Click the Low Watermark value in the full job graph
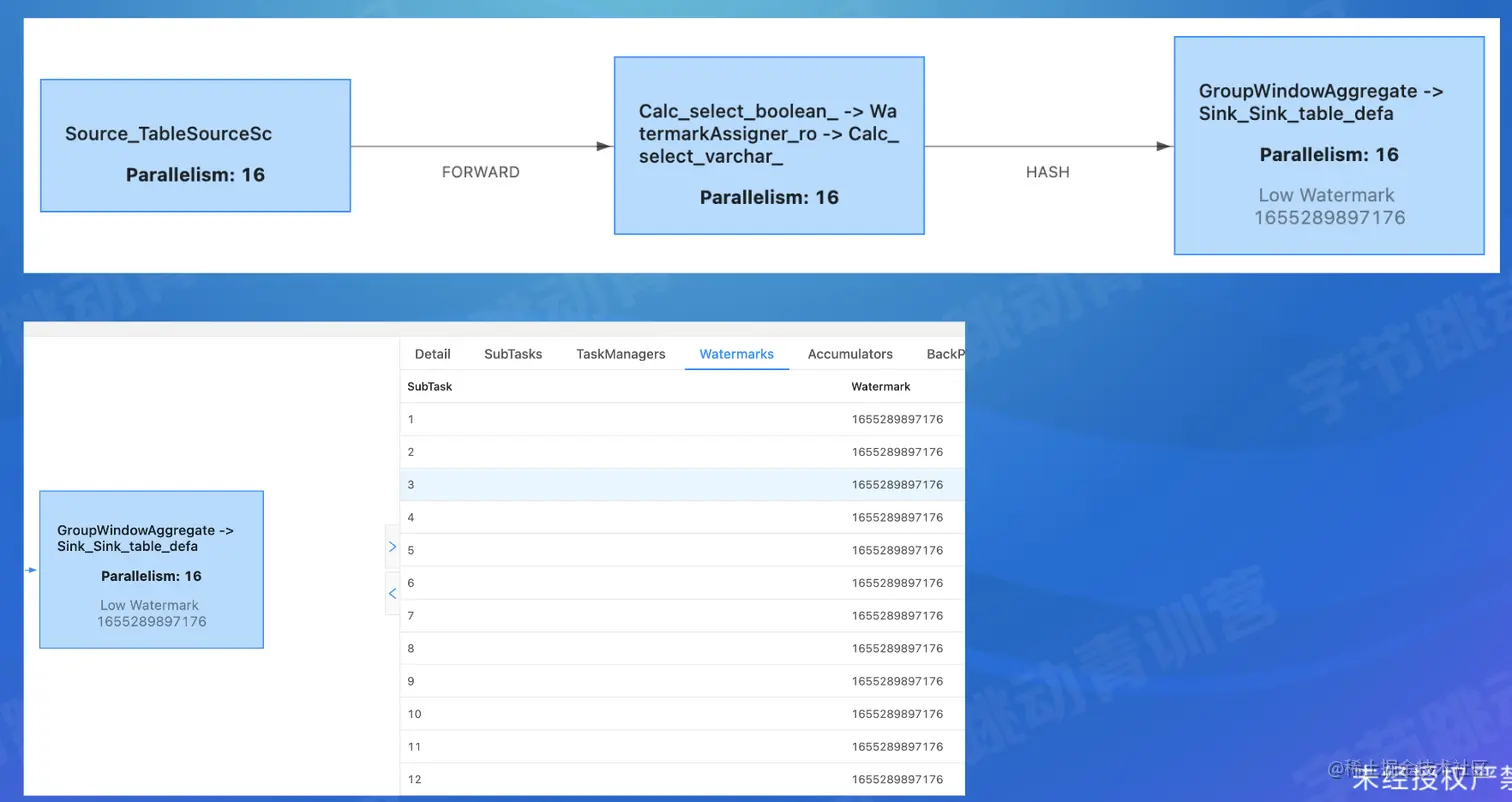This screenshot has height=802, width=1512. click(1329, 217)
